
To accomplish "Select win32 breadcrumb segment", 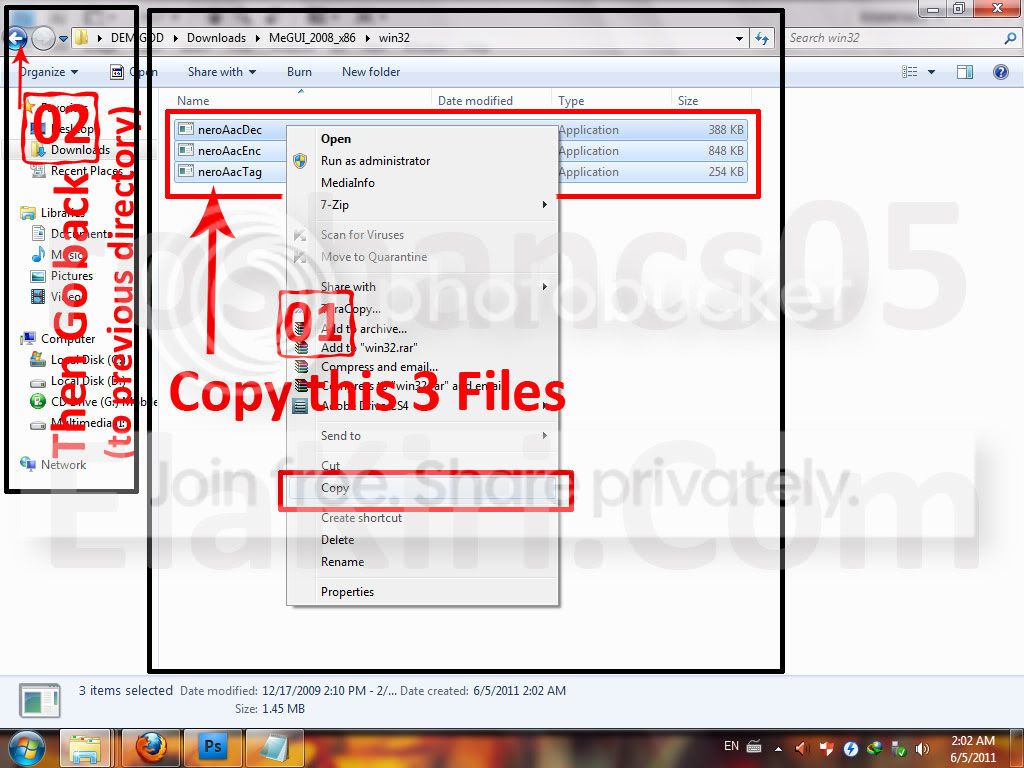I will [x=394, y=38].
